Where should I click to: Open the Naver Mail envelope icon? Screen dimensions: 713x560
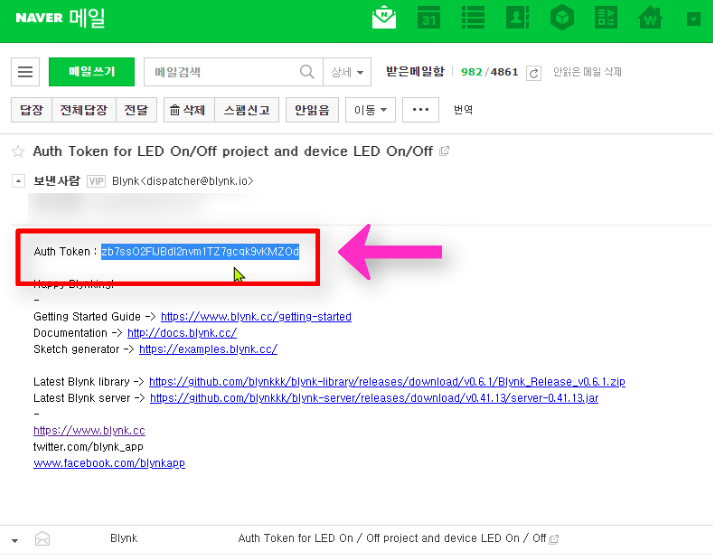click(384, 18)
